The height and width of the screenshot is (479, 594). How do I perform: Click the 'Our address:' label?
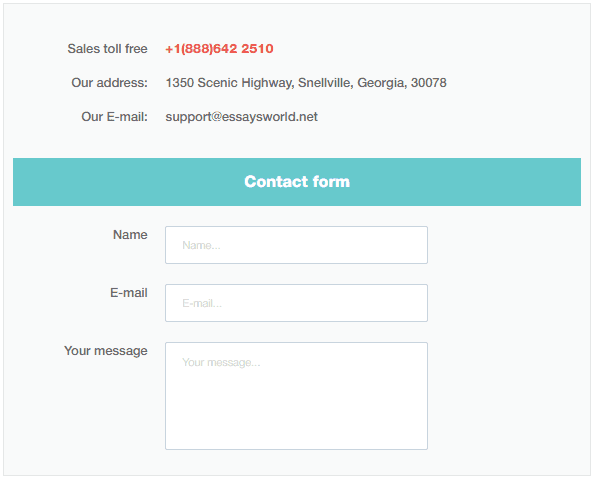coord(109,83)
